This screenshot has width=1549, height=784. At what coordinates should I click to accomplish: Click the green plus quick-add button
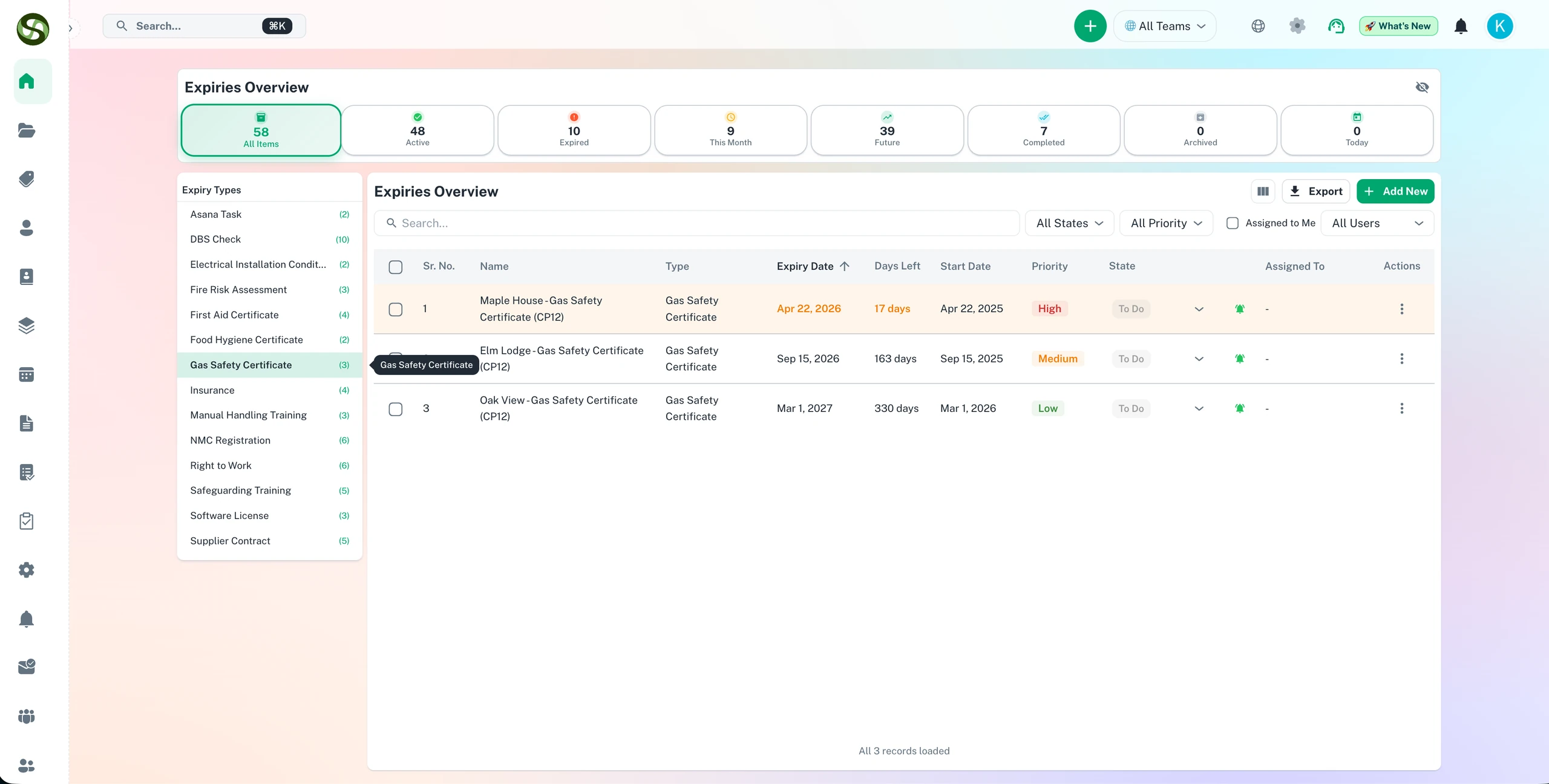[1090, 26]
